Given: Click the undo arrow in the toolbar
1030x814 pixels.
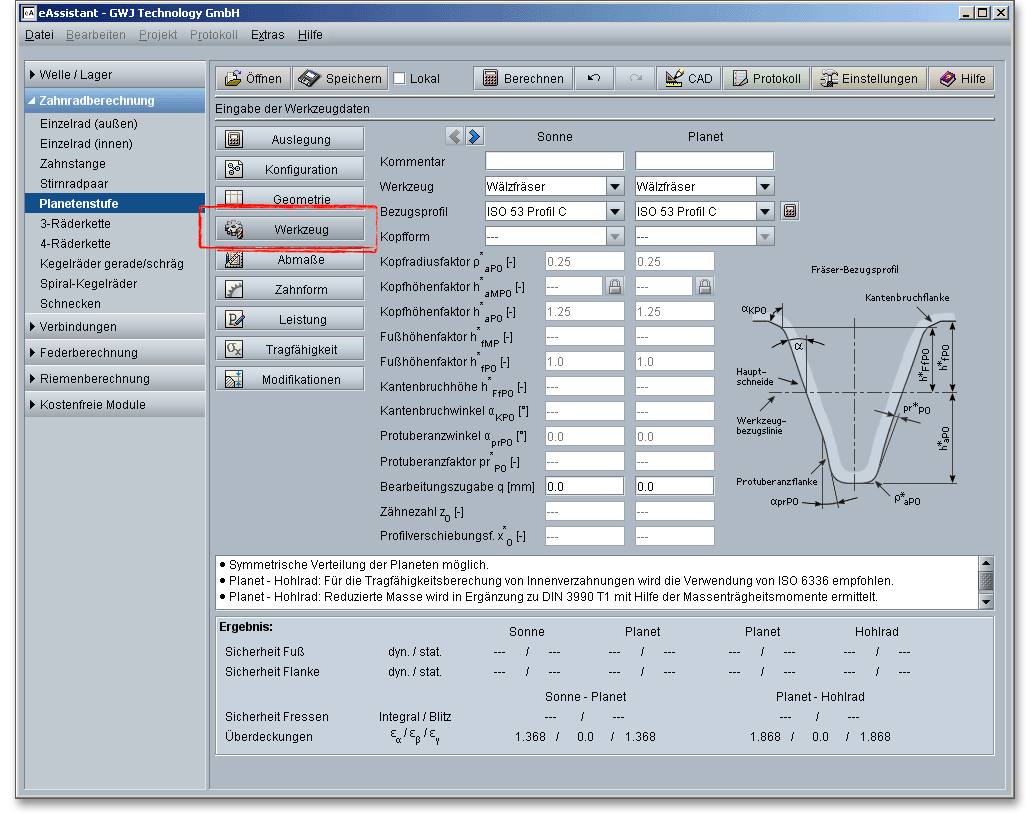Looking at the screenshot, I should (x=594, y=79).
